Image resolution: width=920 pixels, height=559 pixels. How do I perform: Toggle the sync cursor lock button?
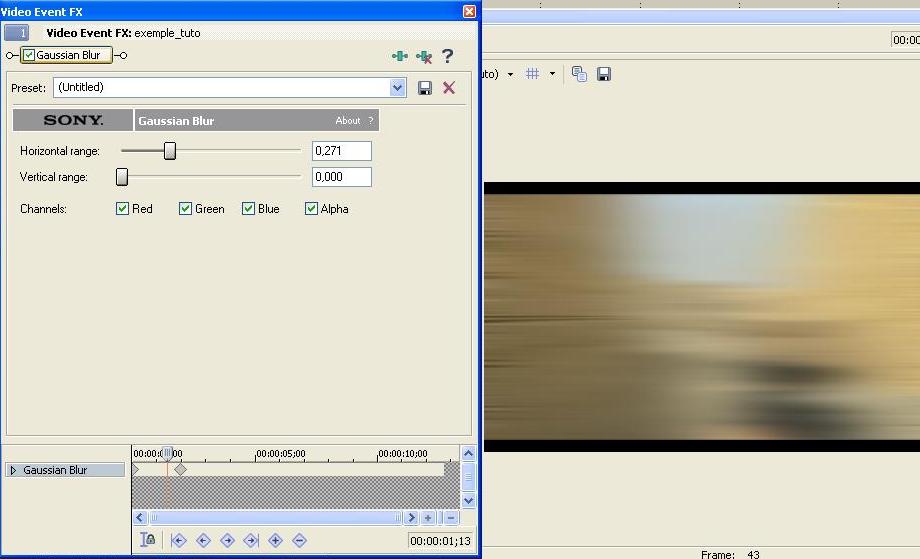point(148,540)
